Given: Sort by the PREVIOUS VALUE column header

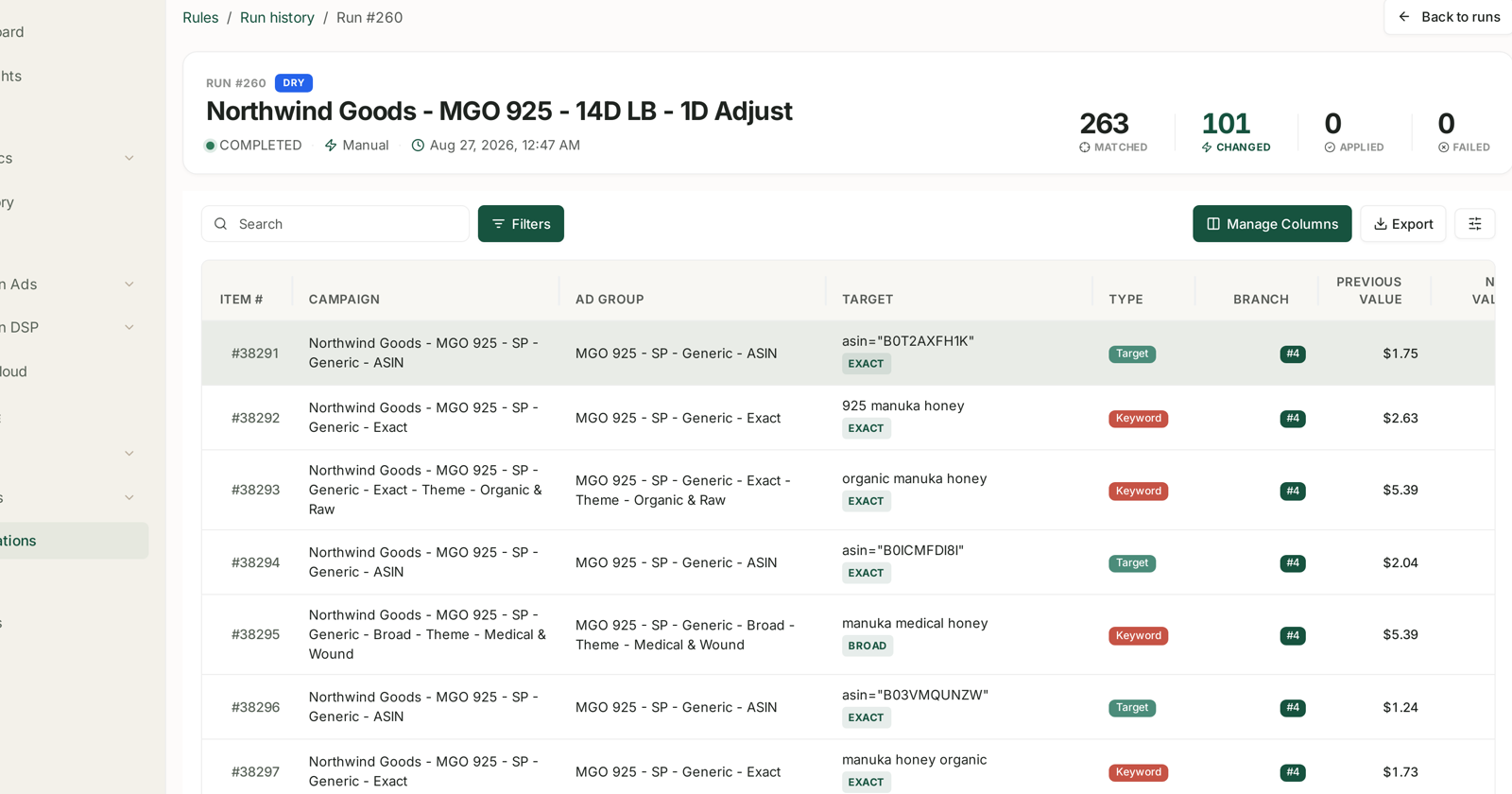Looking at the screenshot, I should [1369, 290].
